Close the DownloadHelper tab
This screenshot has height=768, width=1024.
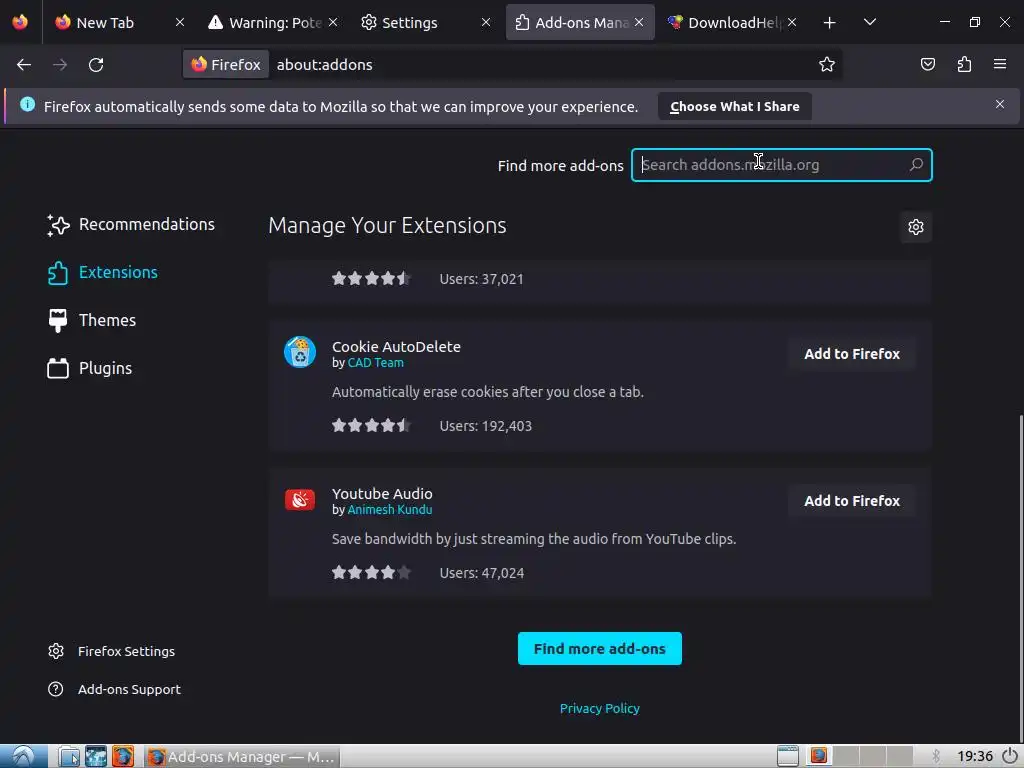coord(792,22)
